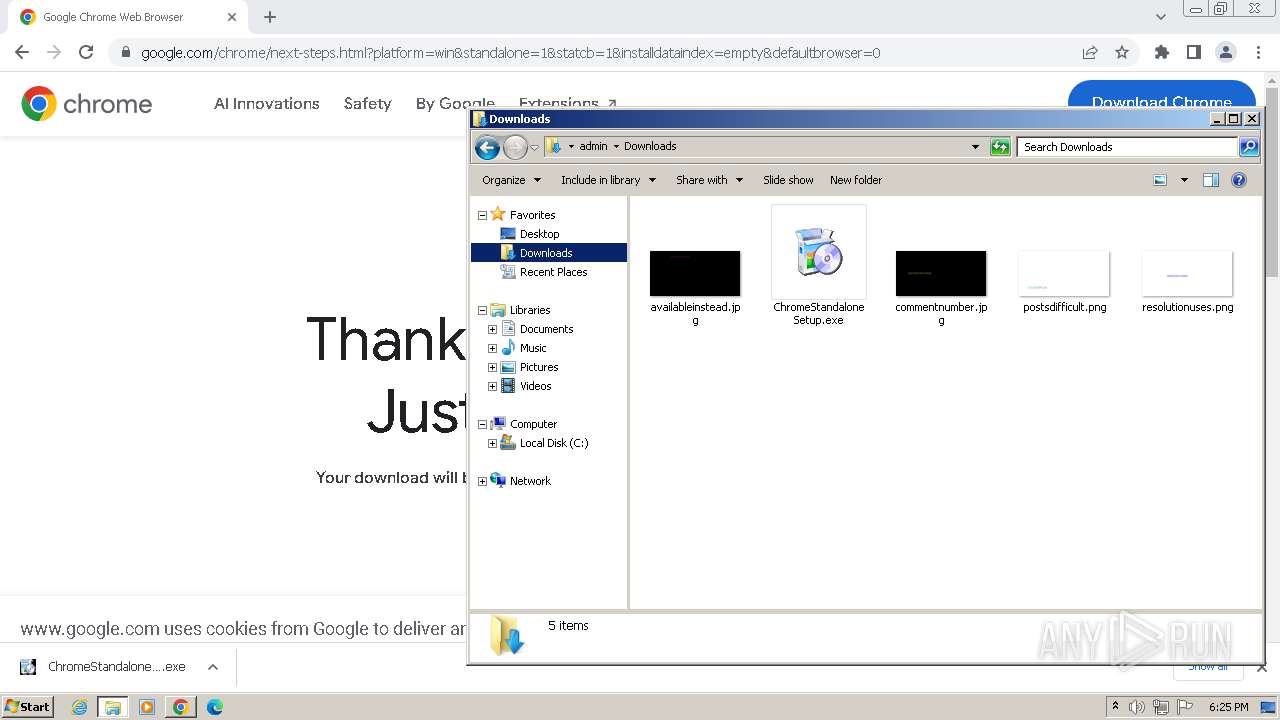Expand the Pictures library
Viewport: 1280px width, 720px height.
click(x=492, y=367)
